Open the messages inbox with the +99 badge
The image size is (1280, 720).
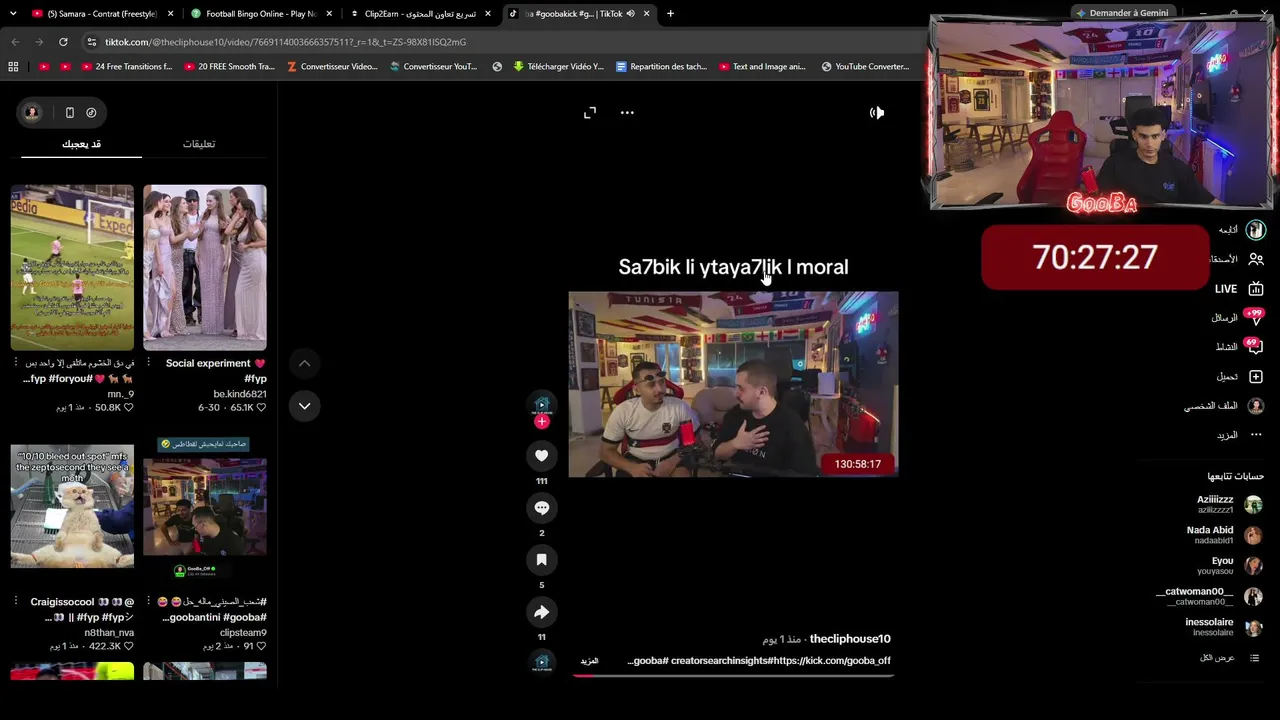(x=1255, y=317)
